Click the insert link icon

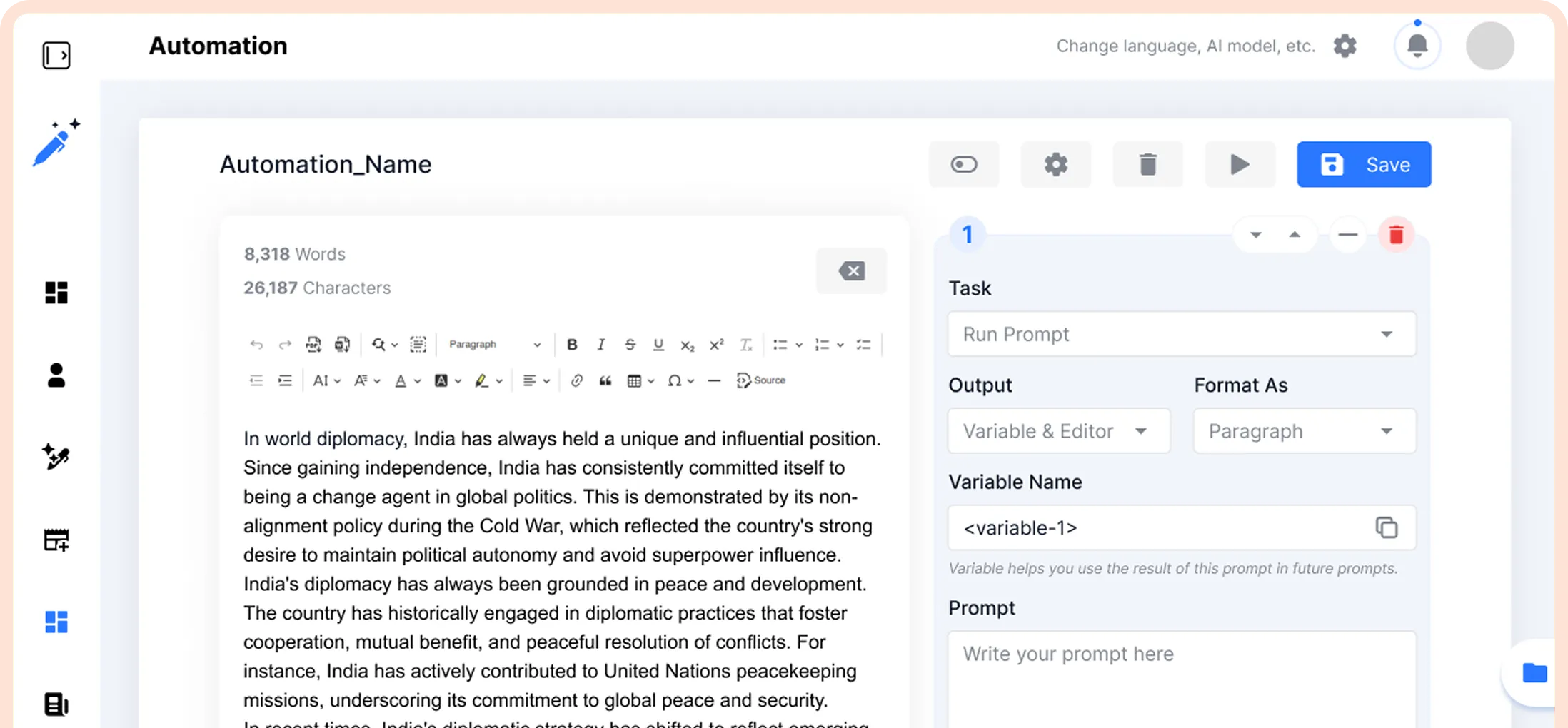pos(576,381)
